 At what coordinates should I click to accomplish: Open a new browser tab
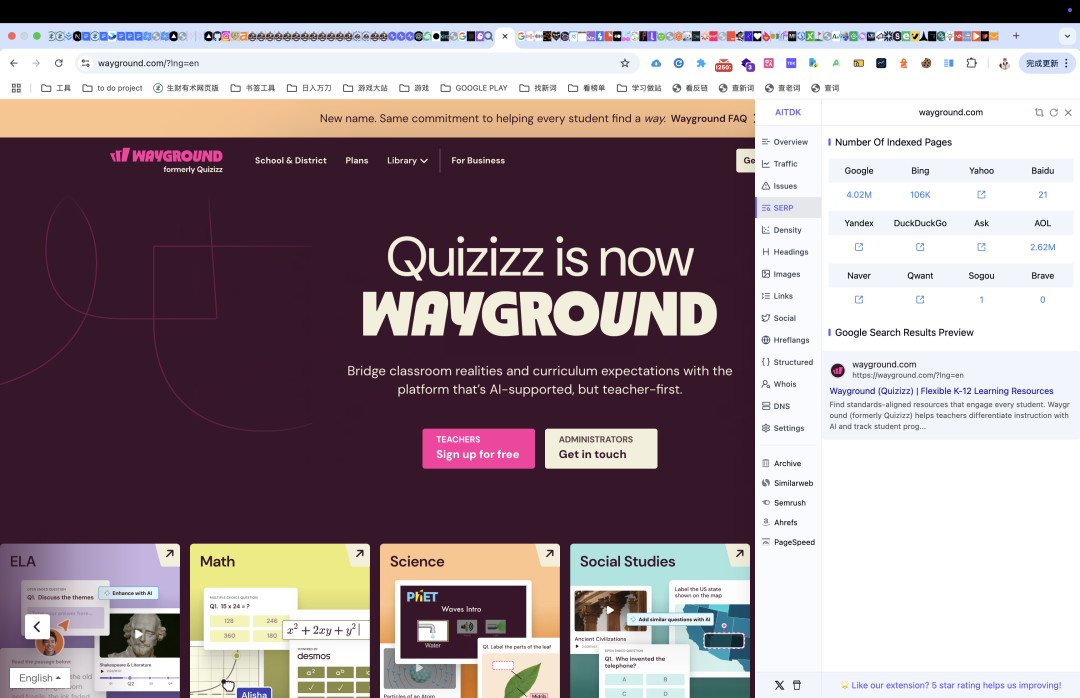coord(1016,36)
